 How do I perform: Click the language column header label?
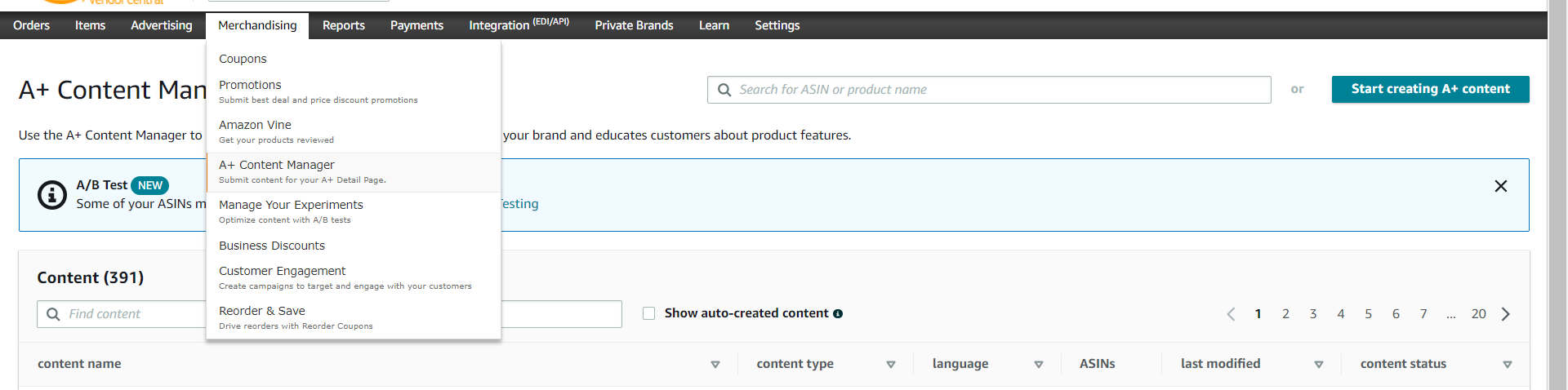(960, 364)
